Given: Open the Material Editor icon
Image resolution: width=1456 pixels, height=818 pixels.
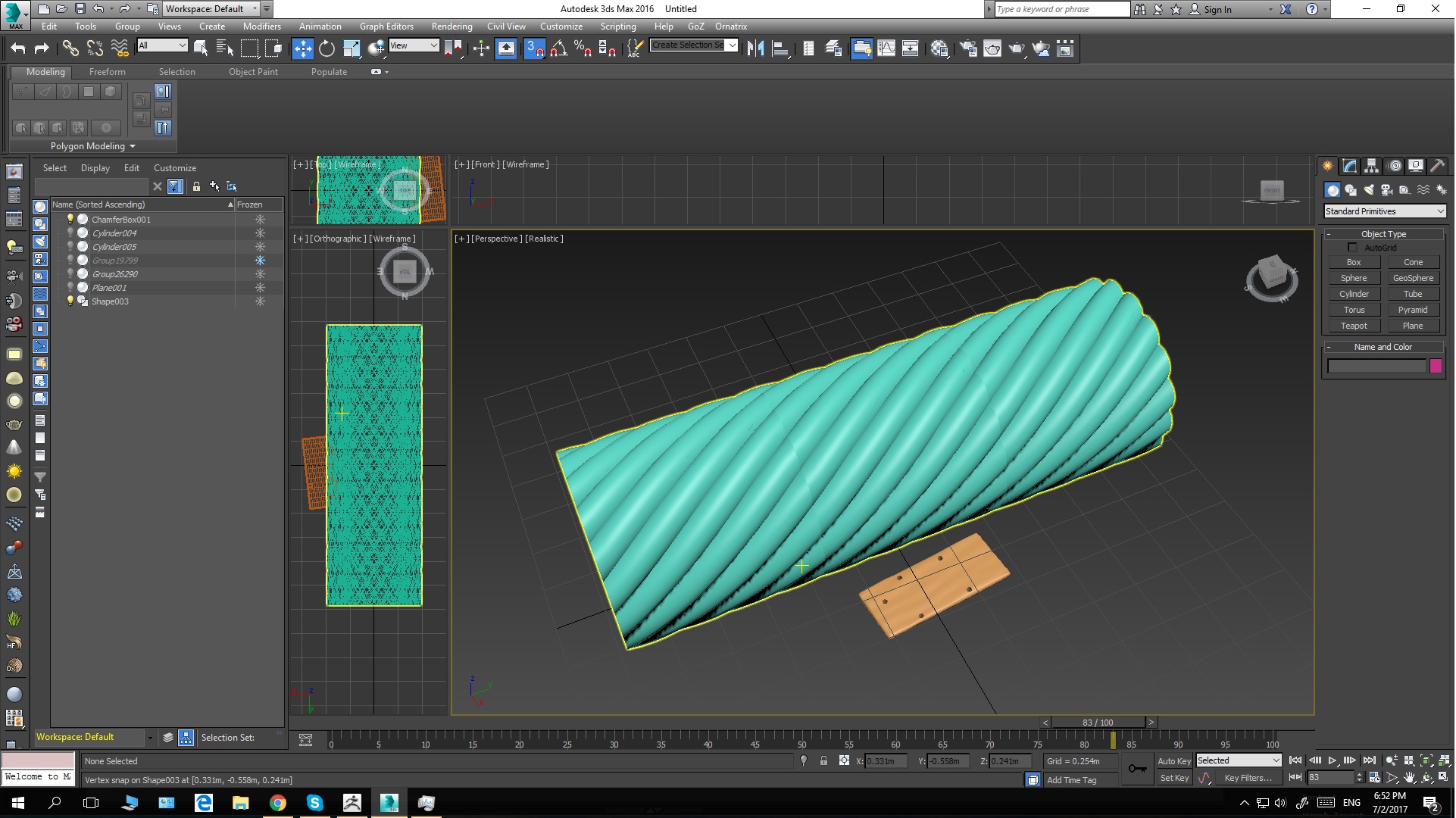Looking at the screenshot, I should [939, 48].
